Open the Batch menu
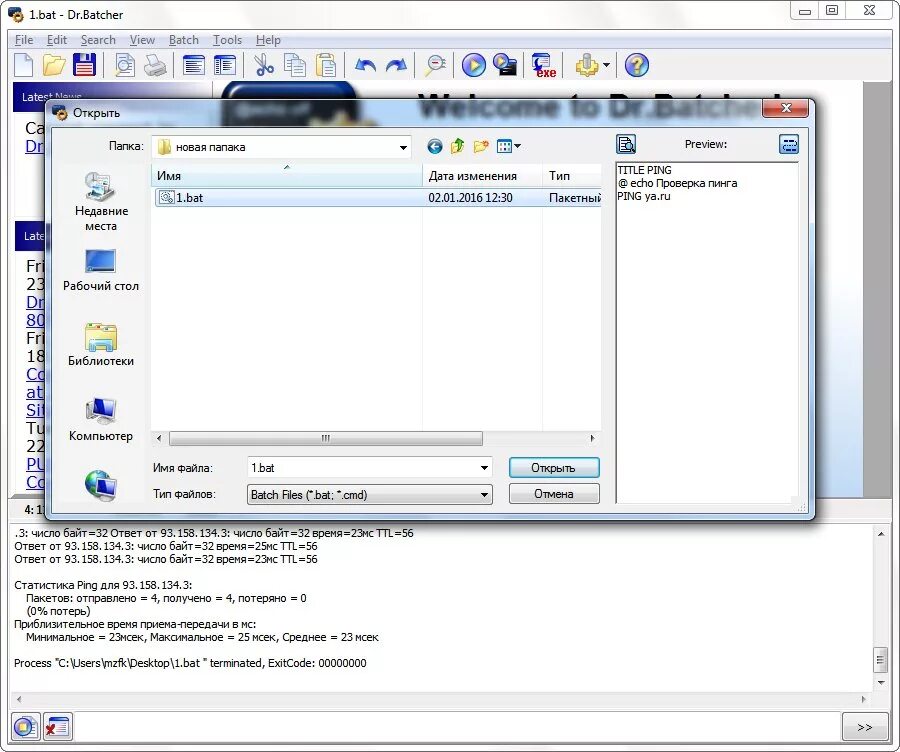The height and width of the screenshot is (752, 900). click(184, 40)
